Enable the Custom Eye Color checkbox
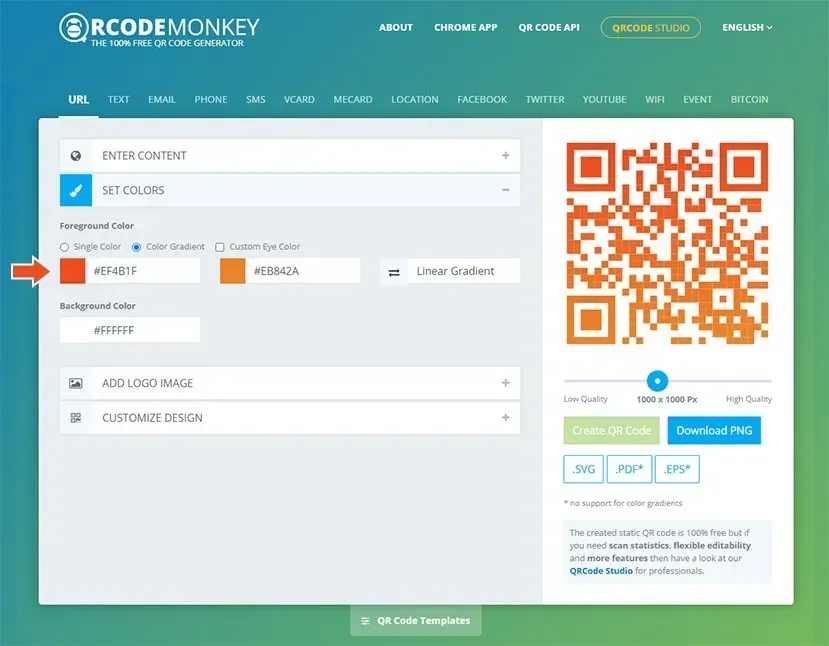Screen dimensions: 829x646 (220, 247)
